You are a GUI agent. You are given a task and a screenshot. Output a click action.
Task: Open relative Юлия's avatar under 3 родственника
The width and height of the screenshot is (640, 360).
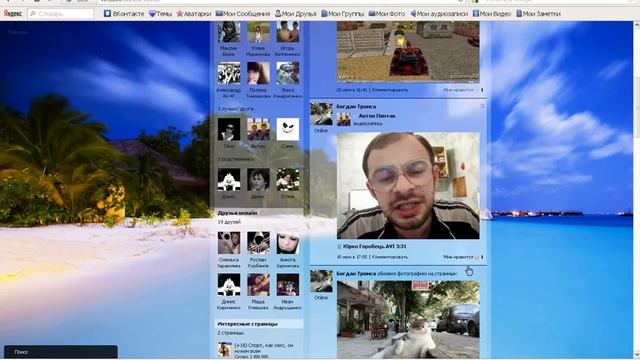click(288, 180)
